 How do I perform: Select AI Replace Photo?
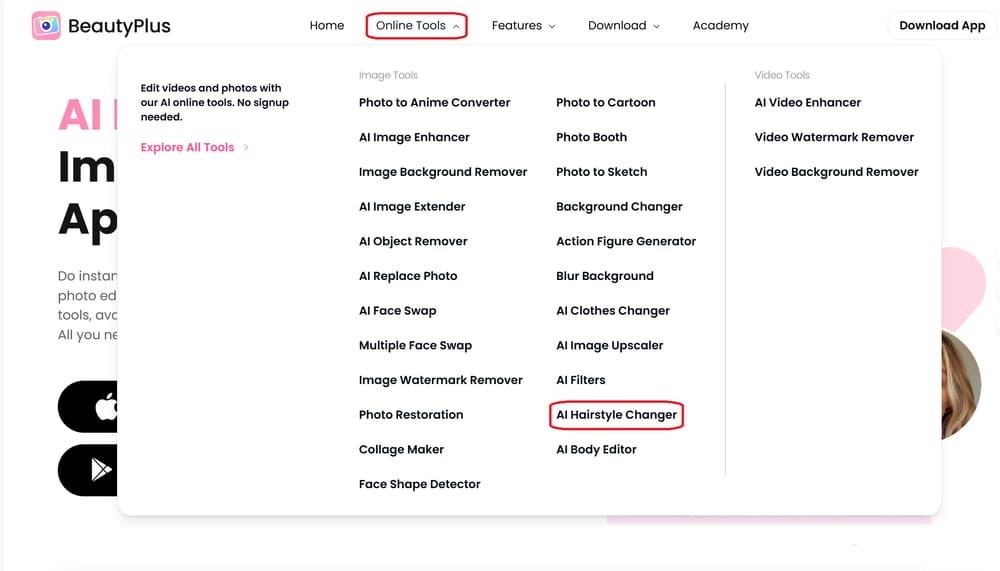[x=408, y=276]
